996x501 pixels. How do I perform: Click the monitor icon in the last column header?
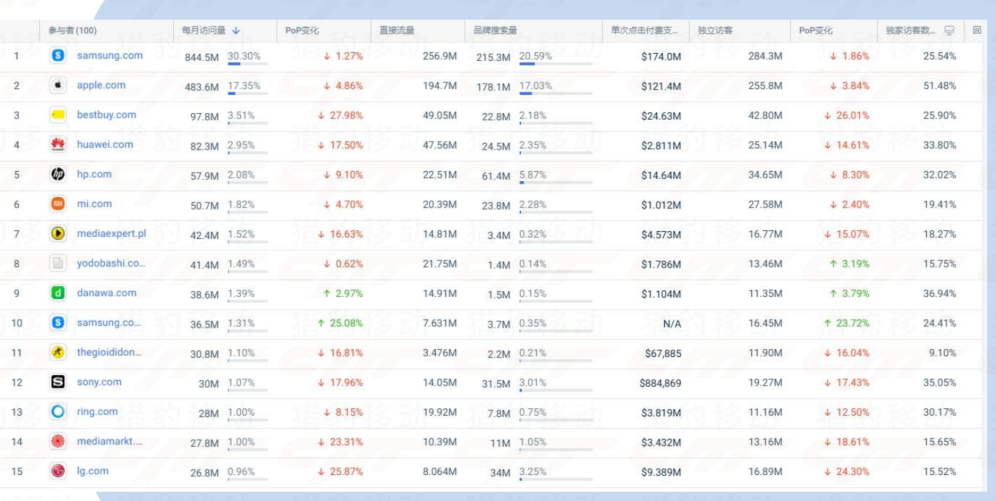click(x=949, y=30)
